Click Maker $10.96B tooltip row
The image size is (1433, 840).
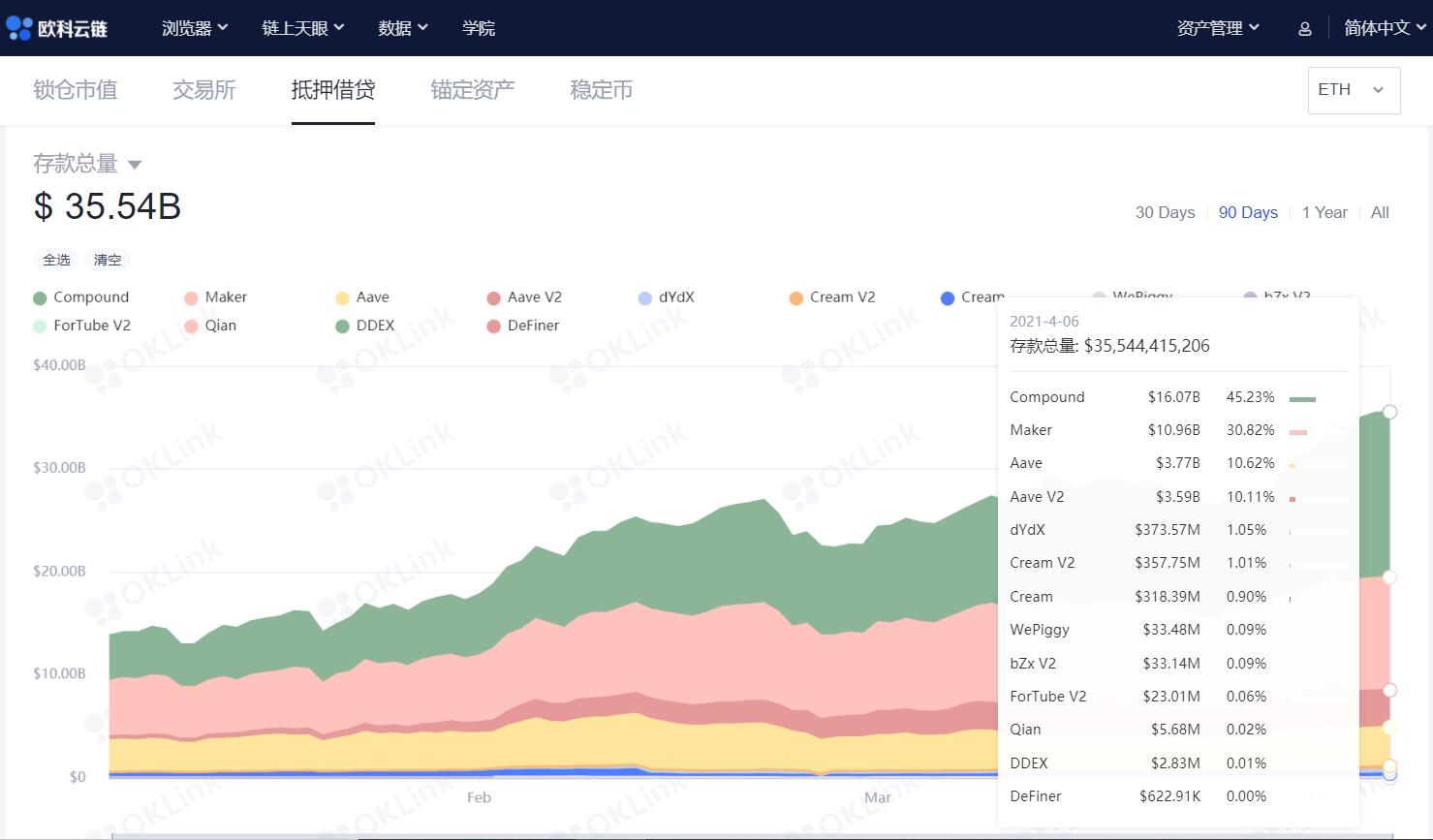(x=1178, y=430)
